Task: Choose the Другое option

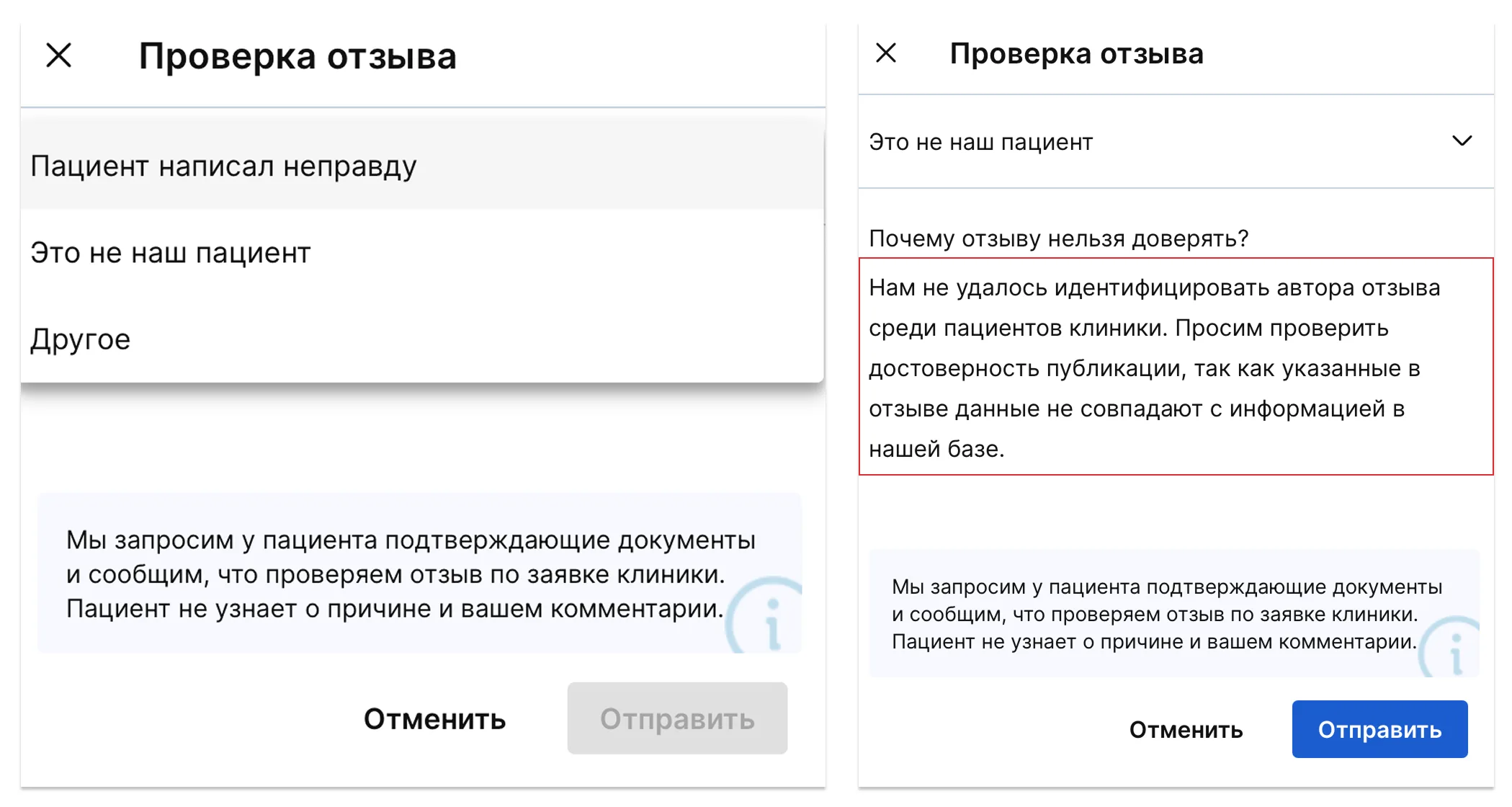Action: [x=422, y=339]
